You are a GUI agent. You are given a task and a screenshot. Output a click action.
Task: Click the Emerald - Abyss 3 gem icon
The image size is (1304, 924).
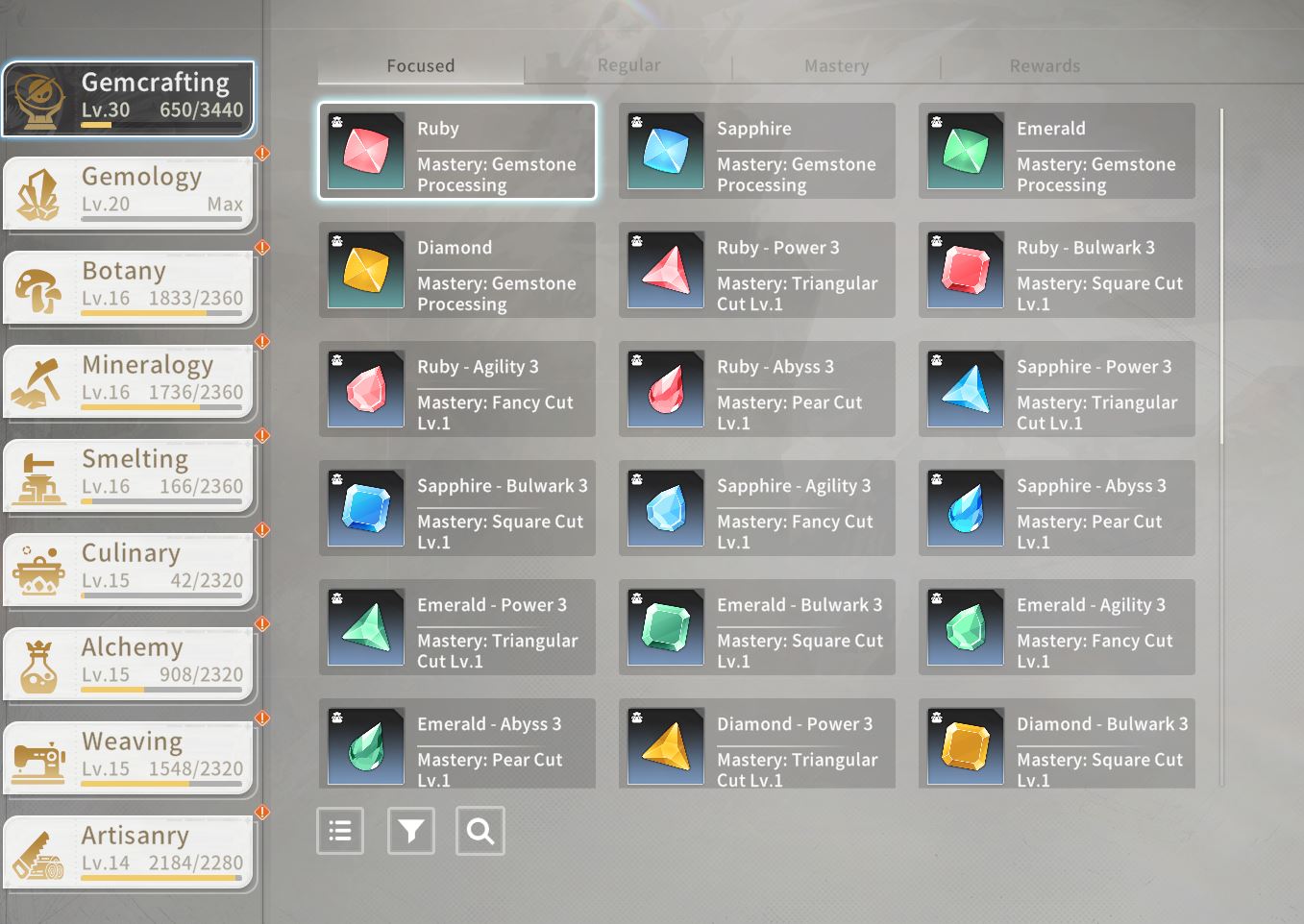click(x=365, y=746)
